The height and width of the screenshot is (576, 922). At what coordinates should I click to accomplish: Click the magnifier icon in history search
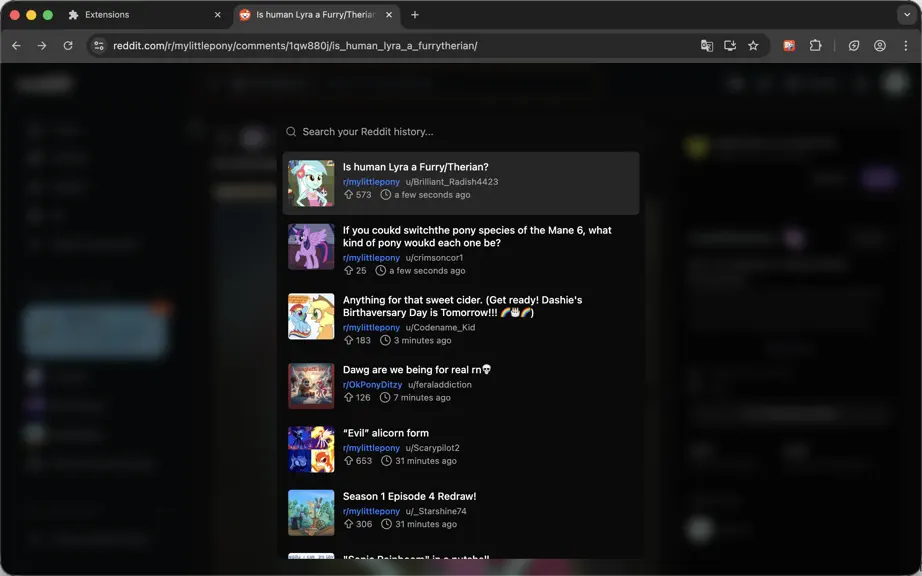point(291,132)
